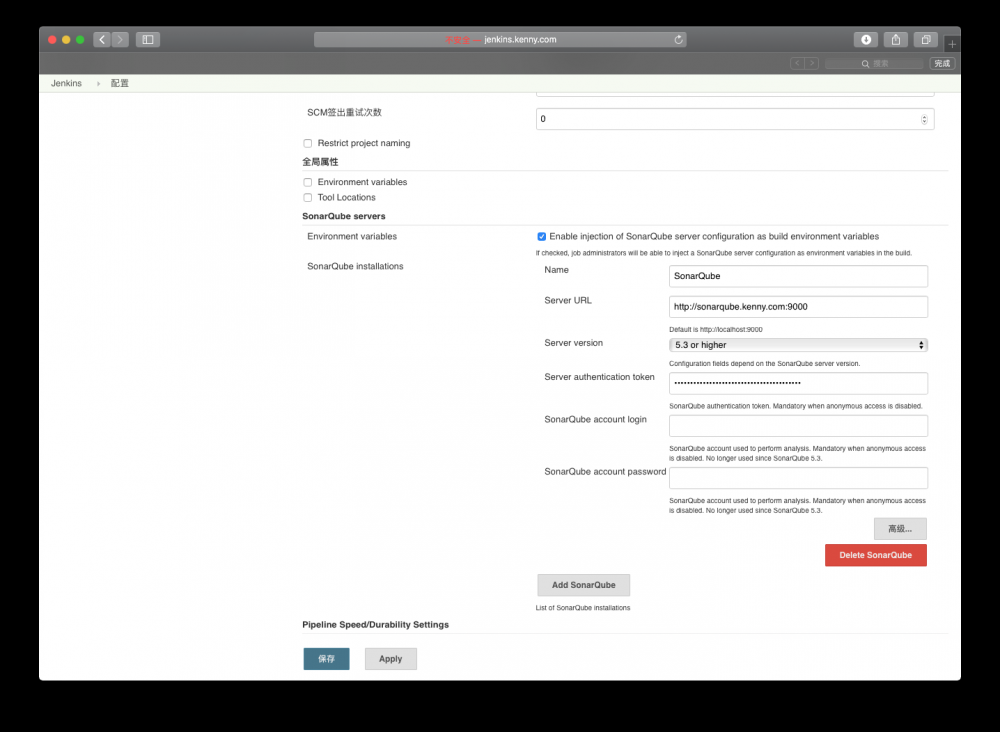Go back with Safari back arrow
The width and height of the screenshot is (1000, 732).
tap(102, 40)
